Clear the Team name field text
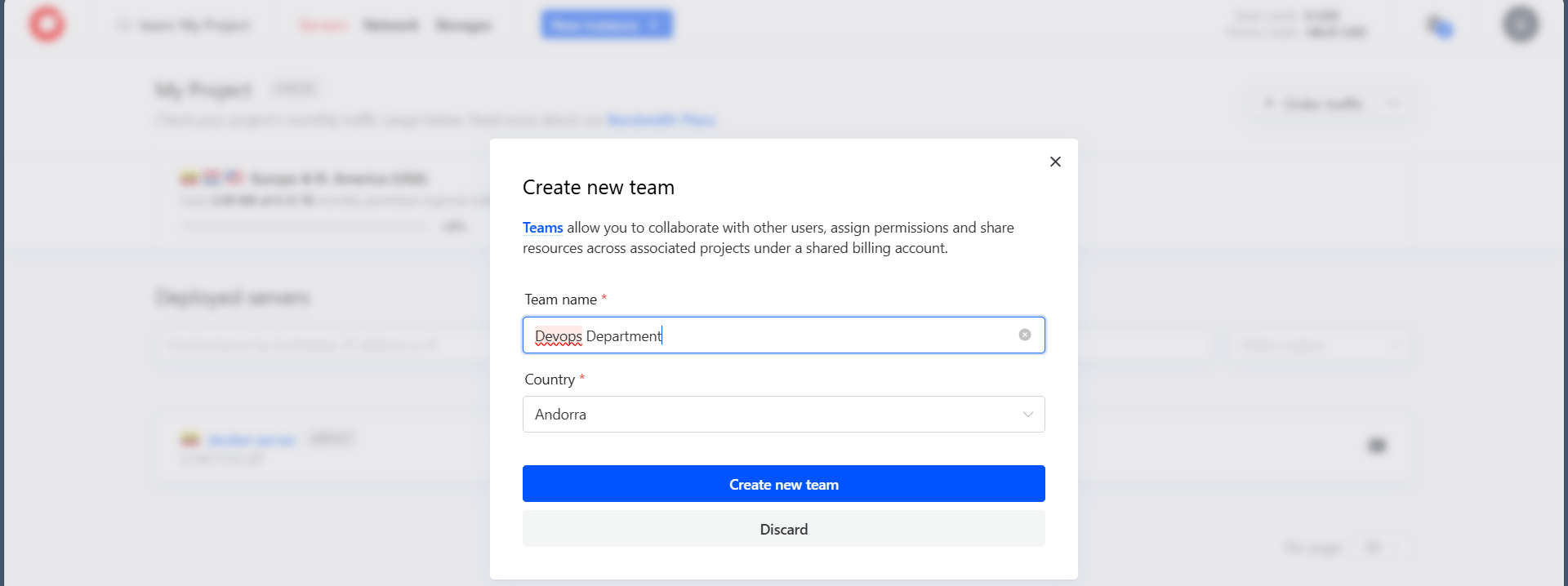The height and width of the screenshot is (586, 1568). tap(1024, 335)
